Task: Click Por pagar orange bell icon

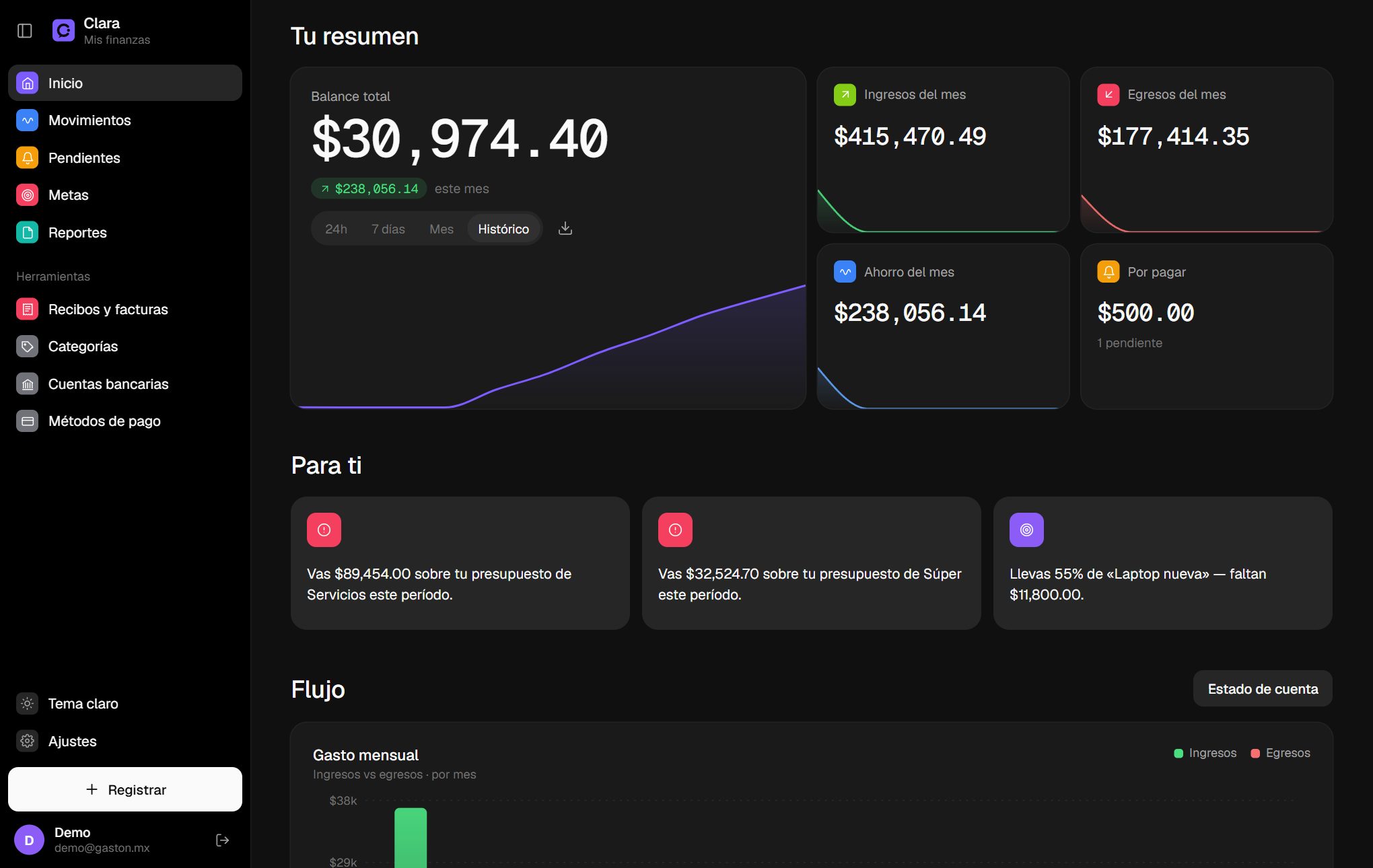Action: pos(1108,272)
